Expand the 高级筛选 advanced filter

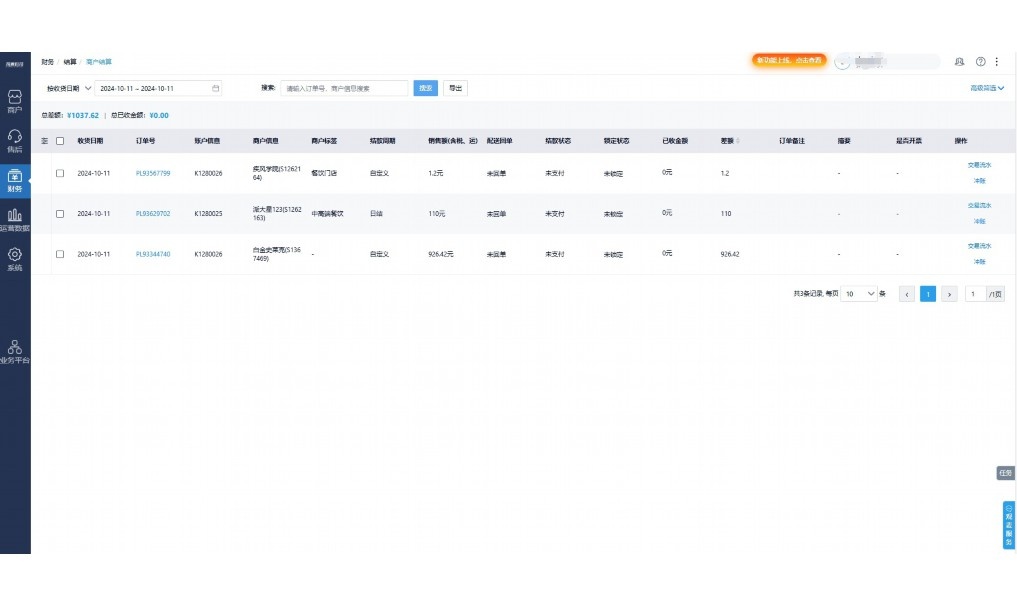pos(986,88)
